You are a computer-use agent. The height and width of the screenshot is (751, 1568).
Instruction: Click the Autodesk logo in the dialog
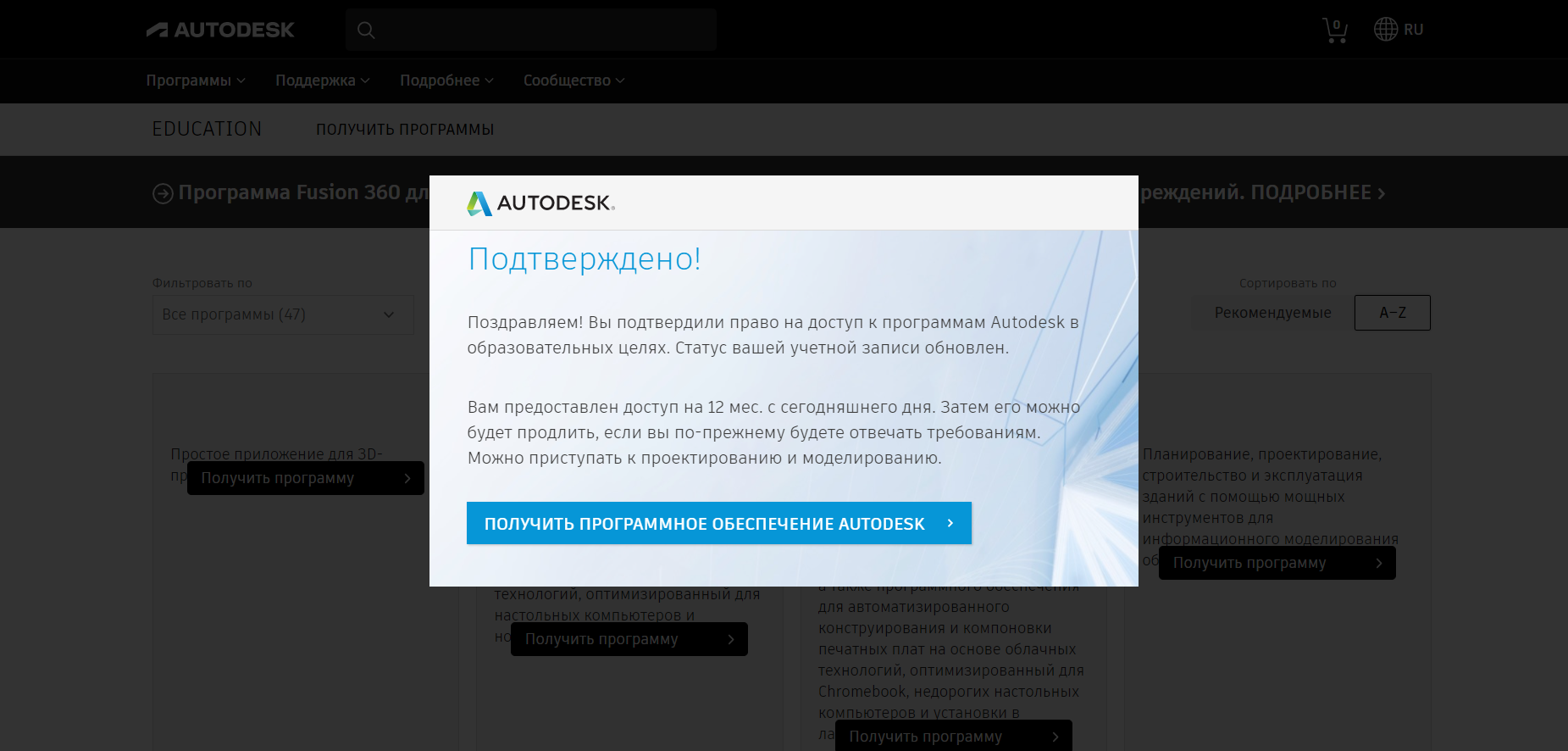click(540, 203)
